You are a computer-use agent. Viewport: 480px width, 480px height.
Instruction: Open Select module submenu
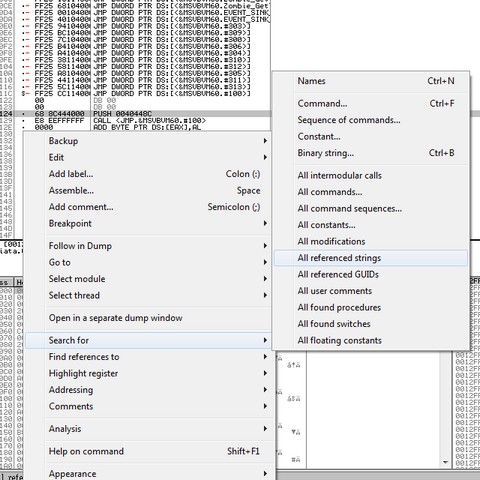point(149,279)
